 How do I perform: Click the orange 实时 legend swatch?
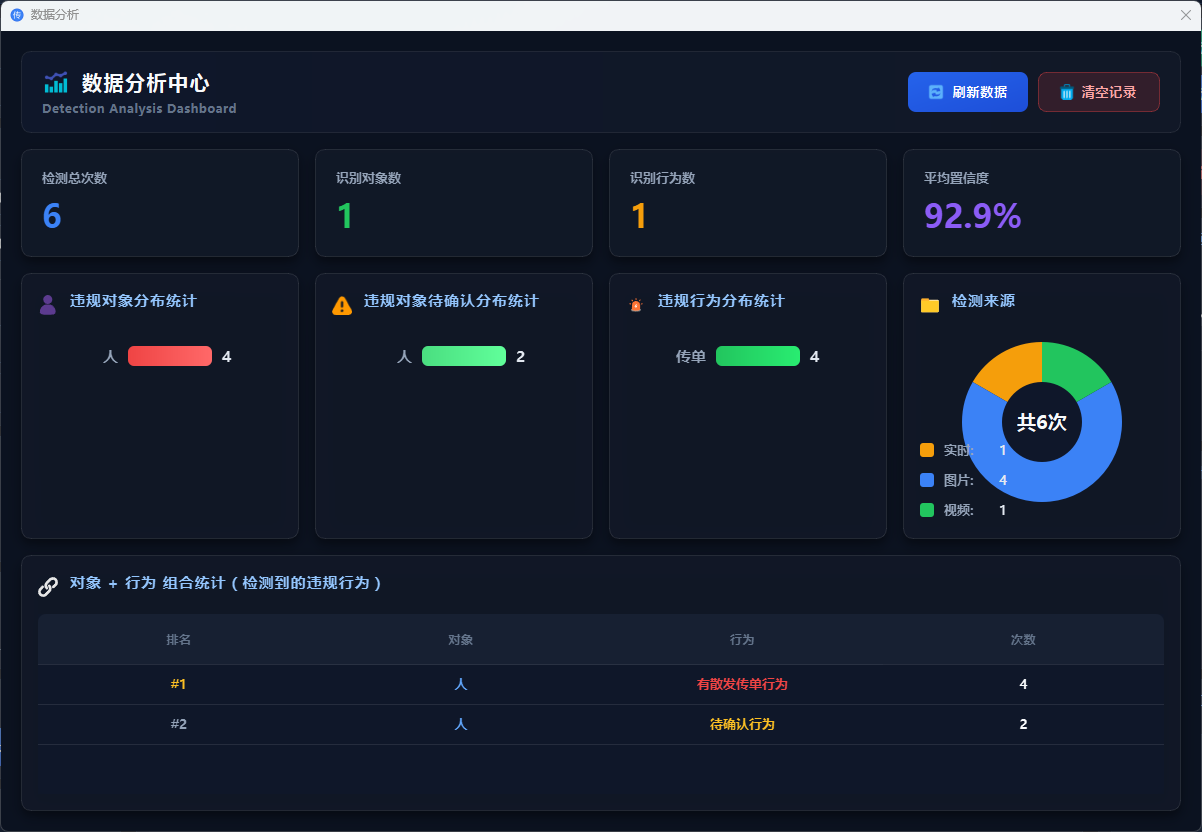(927, 450)
